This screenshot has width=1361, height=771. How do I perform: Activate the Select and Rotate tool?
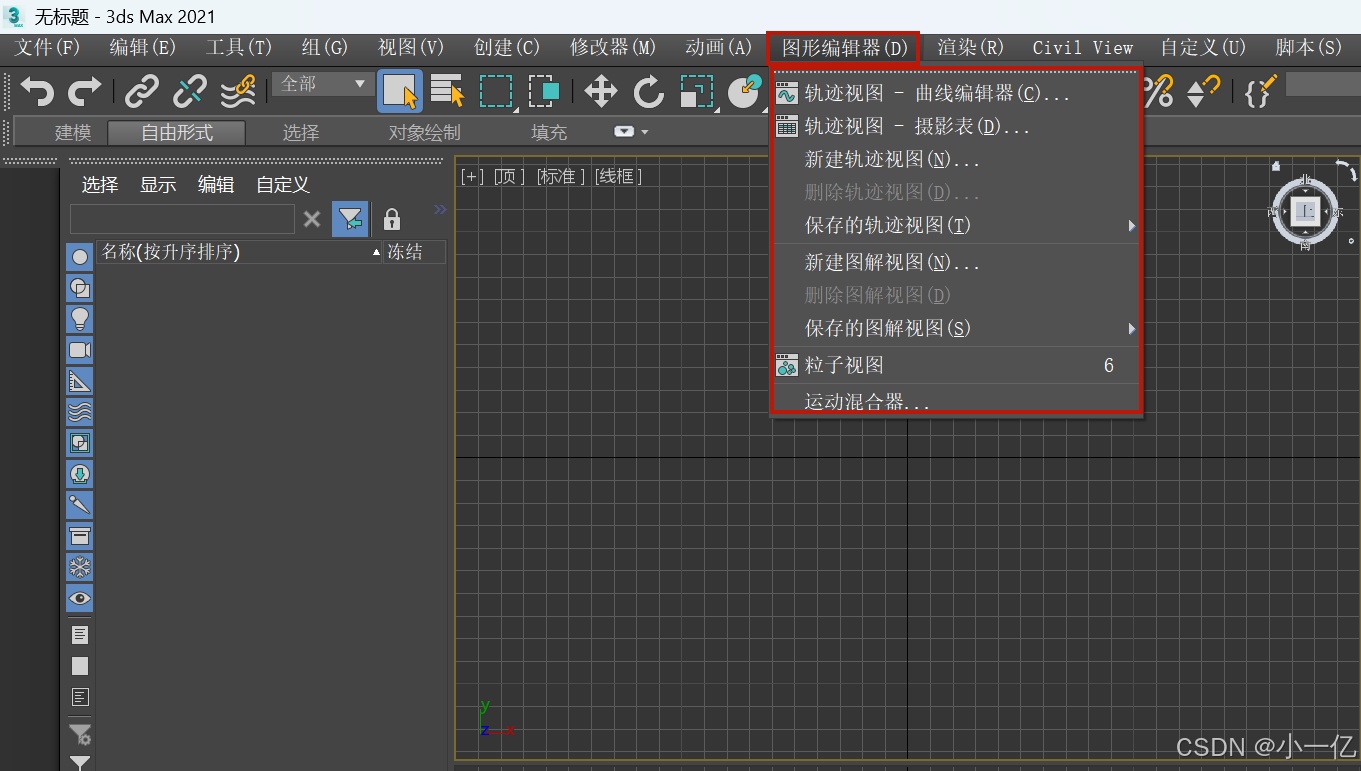point(649,92)
